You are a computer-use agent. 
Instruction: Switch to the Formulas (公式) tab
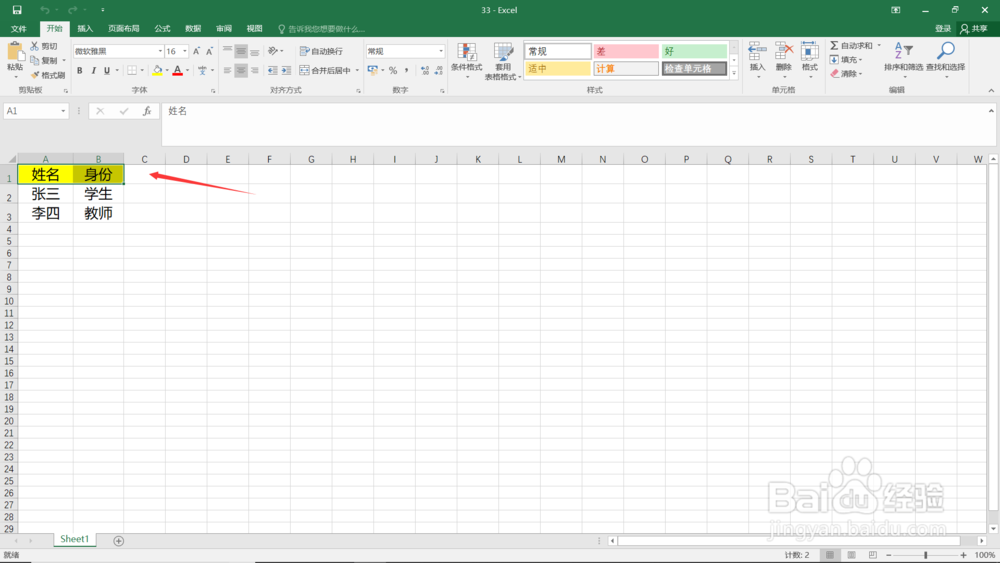click(162, 29)
